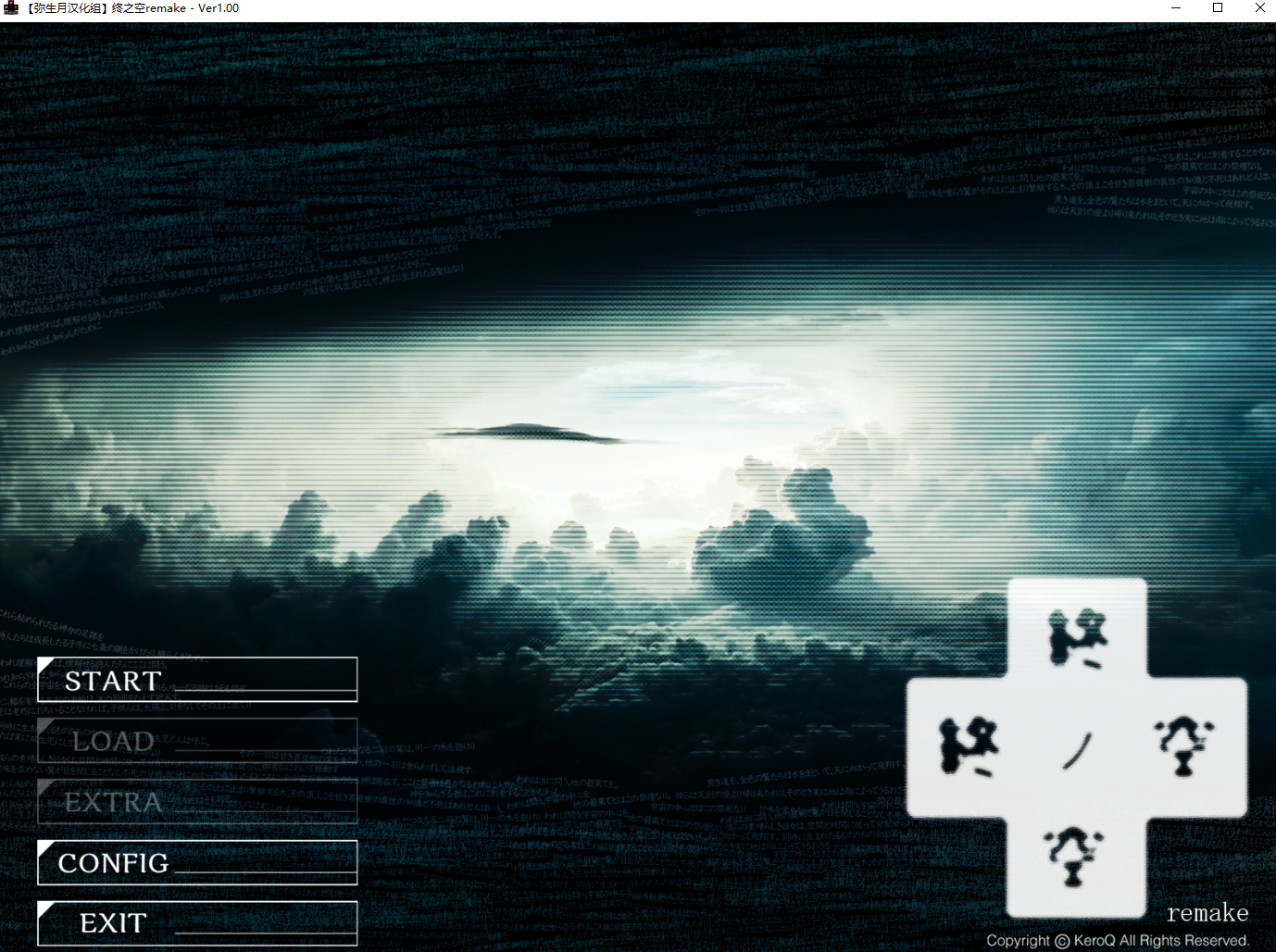Open the EXTRA menu option

tap(197, 802)
